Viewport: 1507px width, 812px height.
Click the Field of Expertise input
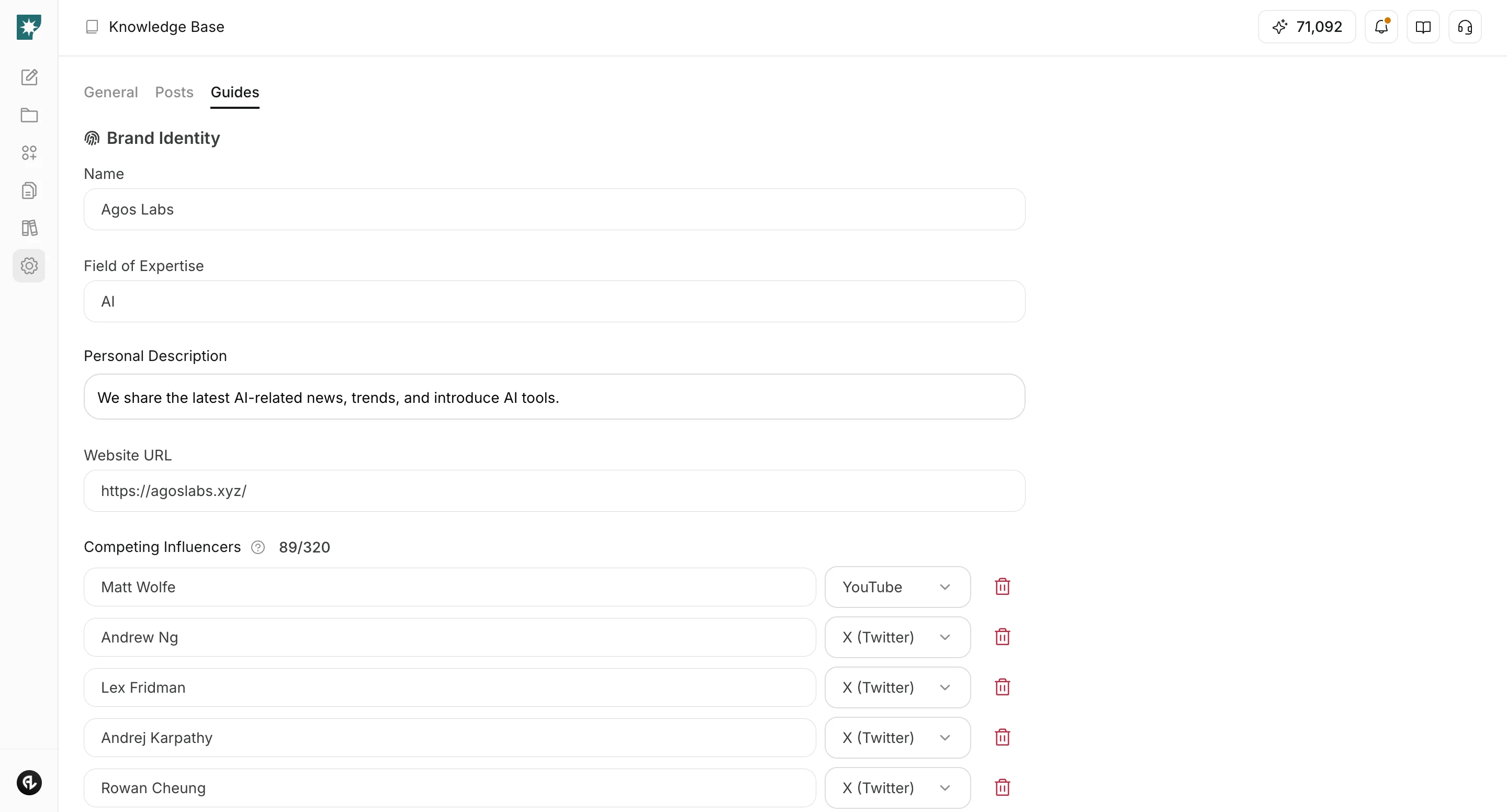coord(554,301)
